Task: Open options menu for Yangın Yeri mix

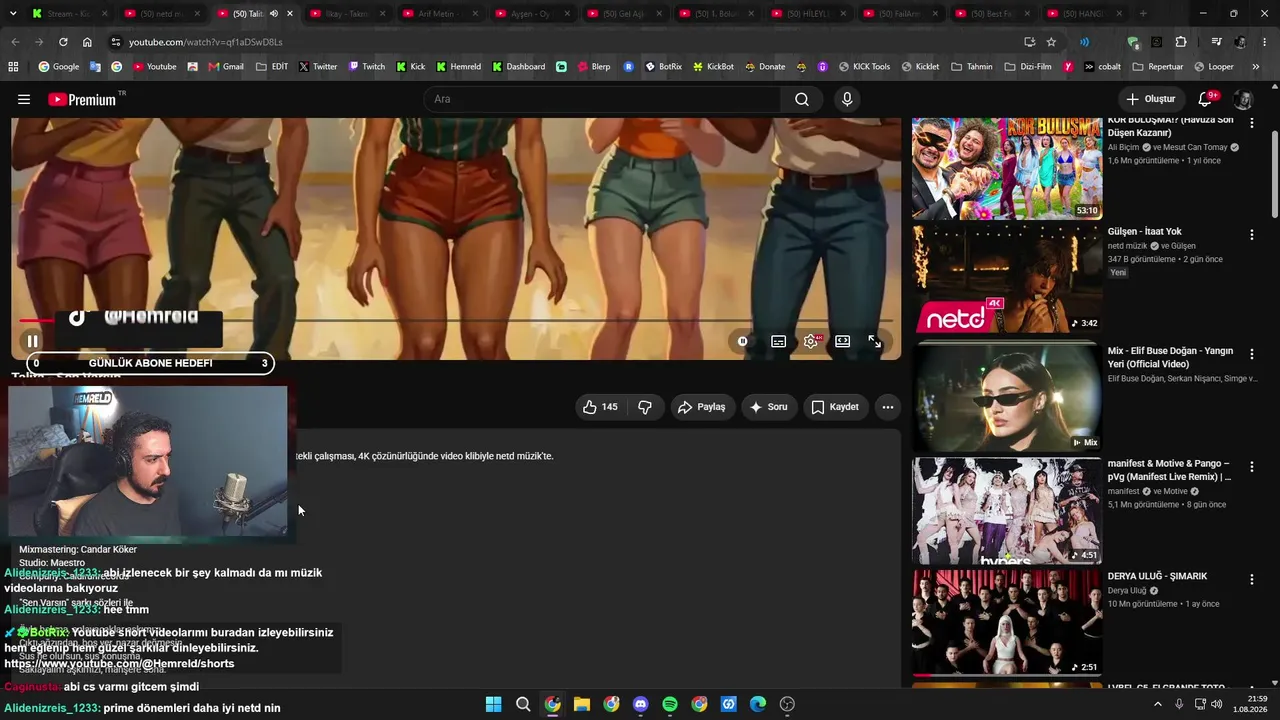Action: [1251, 355]
